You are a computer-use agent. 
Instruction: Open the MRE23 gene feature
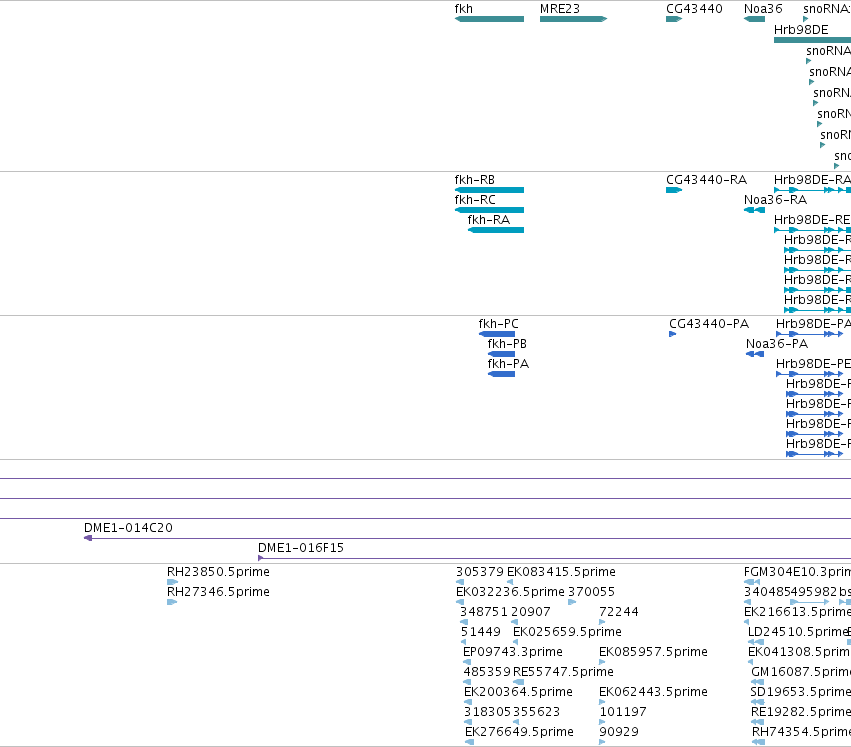[573, 19]
